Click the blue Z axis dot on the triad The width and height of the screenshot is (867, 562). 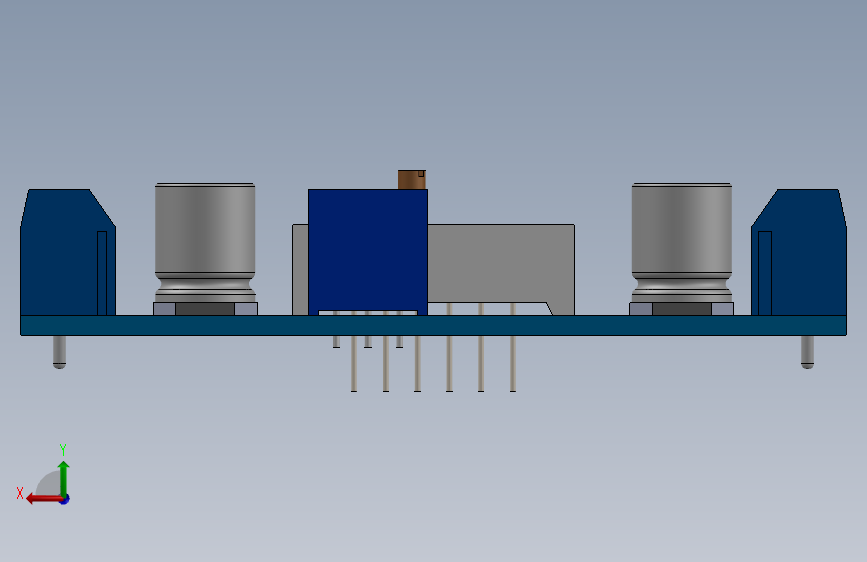click(x=65, y=499)
